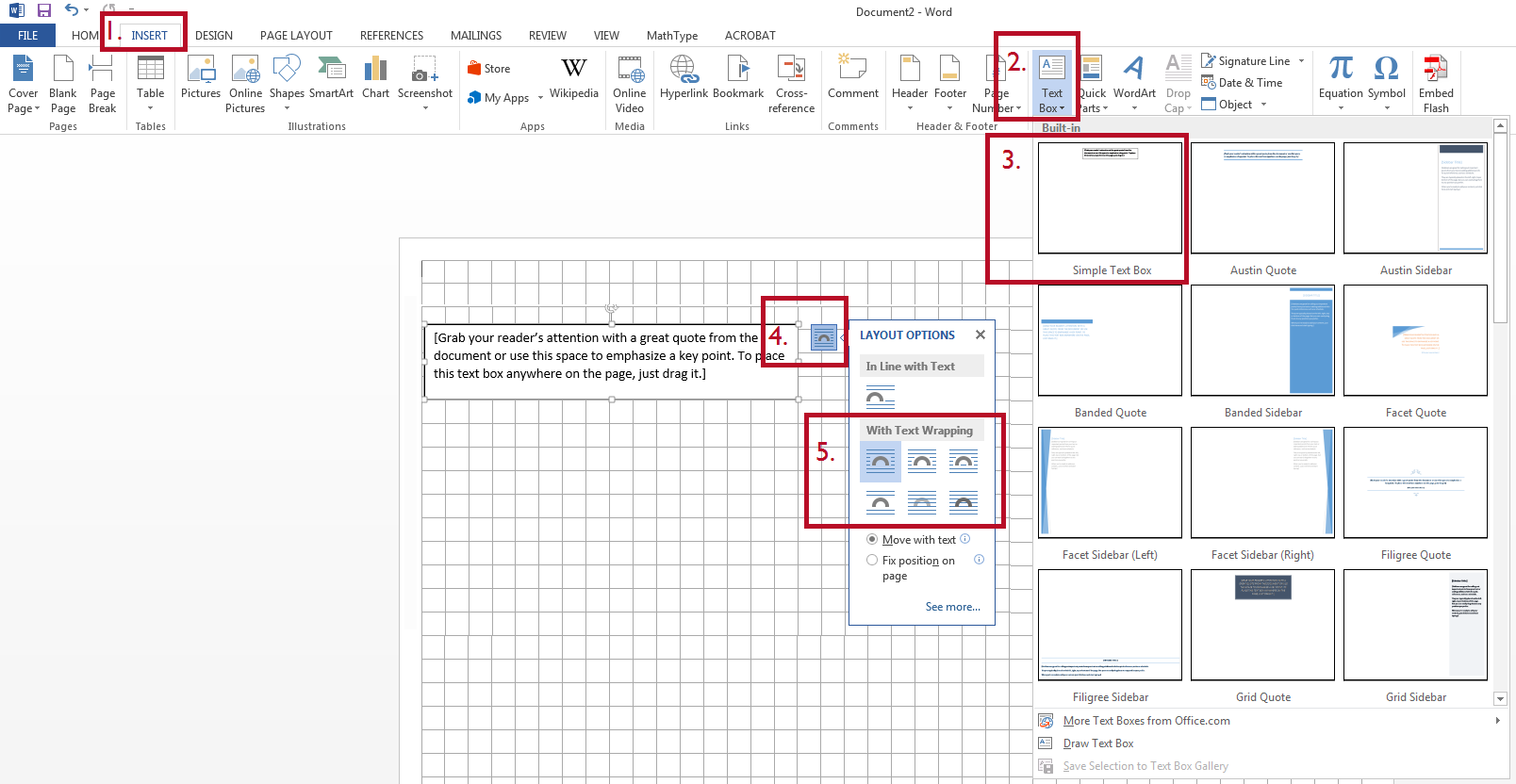Insert a SmartArt graphic

point(331,77)
